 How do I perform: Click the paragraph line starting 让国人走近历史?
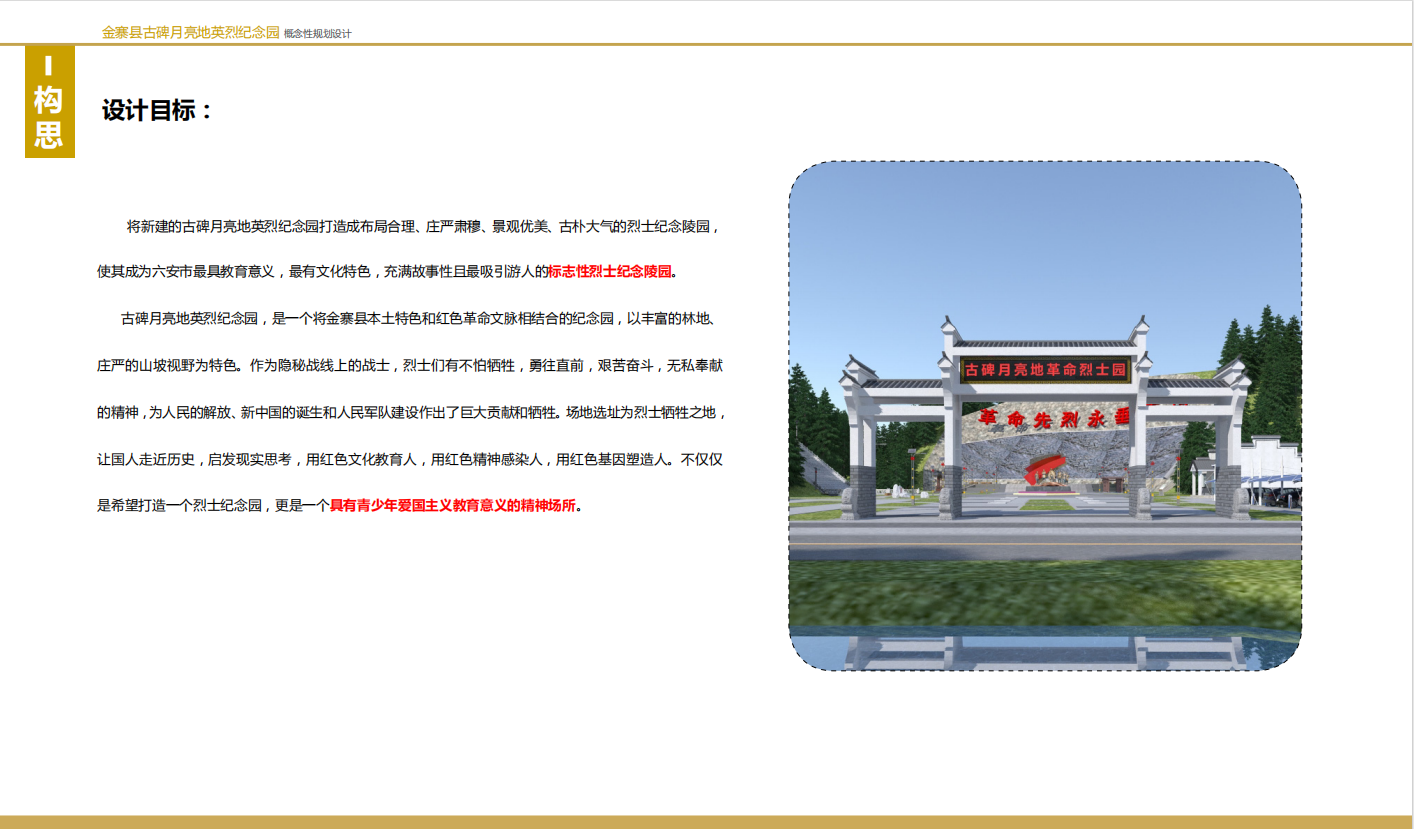click(416, 460)
